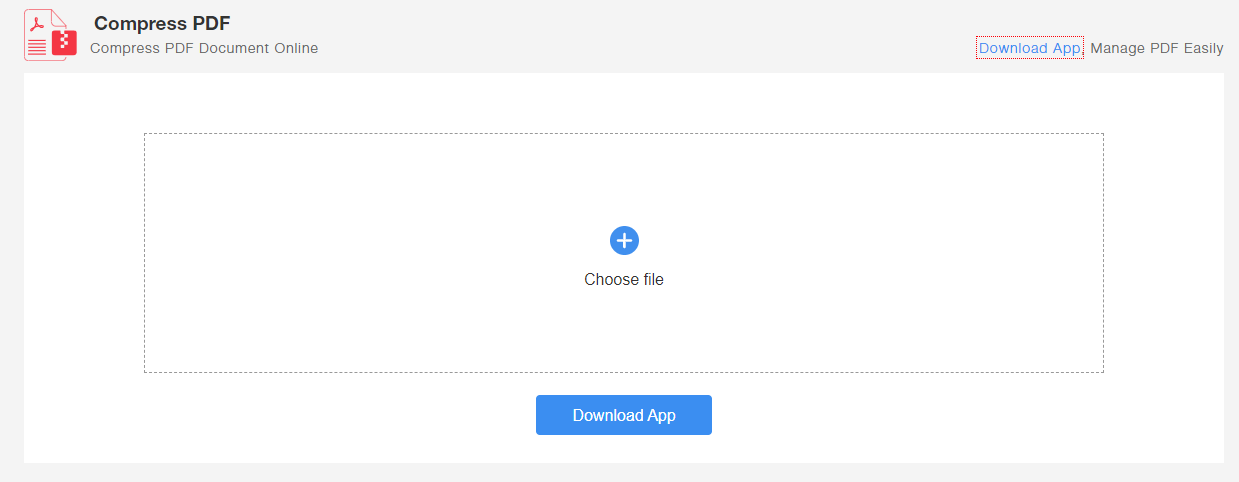Viewport: 1239px width, 482px height.
Task: Click the bold "Compress PDF" heading
Action: coord(162,23)
